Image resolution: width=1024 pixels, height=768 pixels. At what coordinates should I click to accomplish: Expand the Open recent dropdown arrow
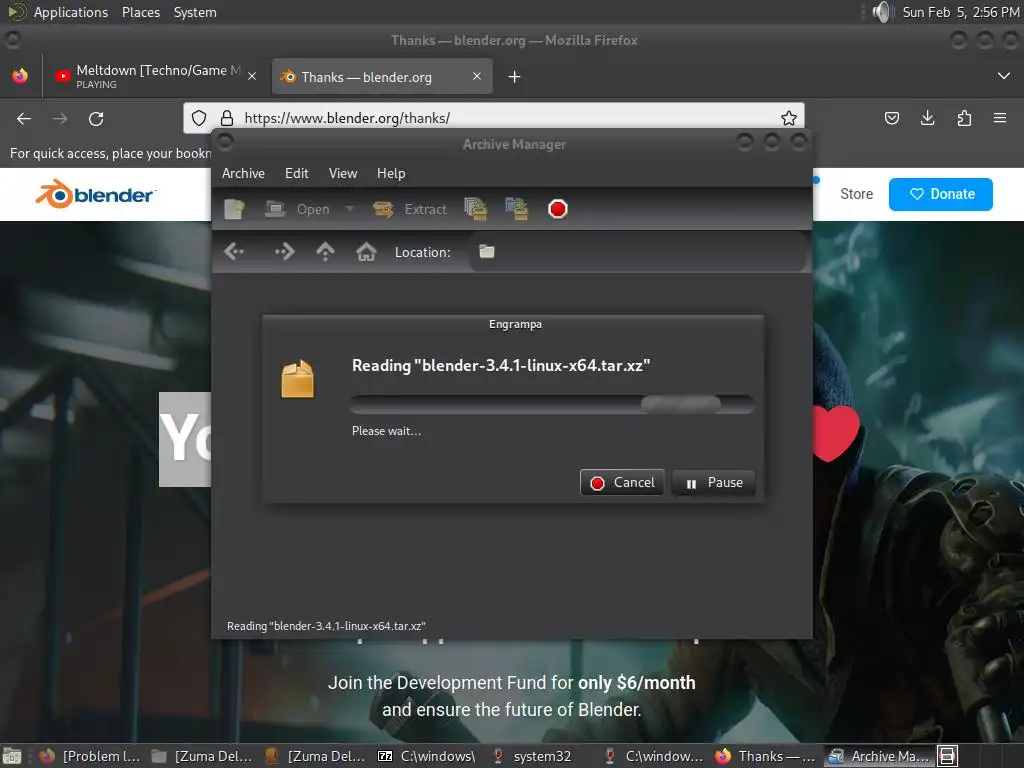tap(349, 209)
